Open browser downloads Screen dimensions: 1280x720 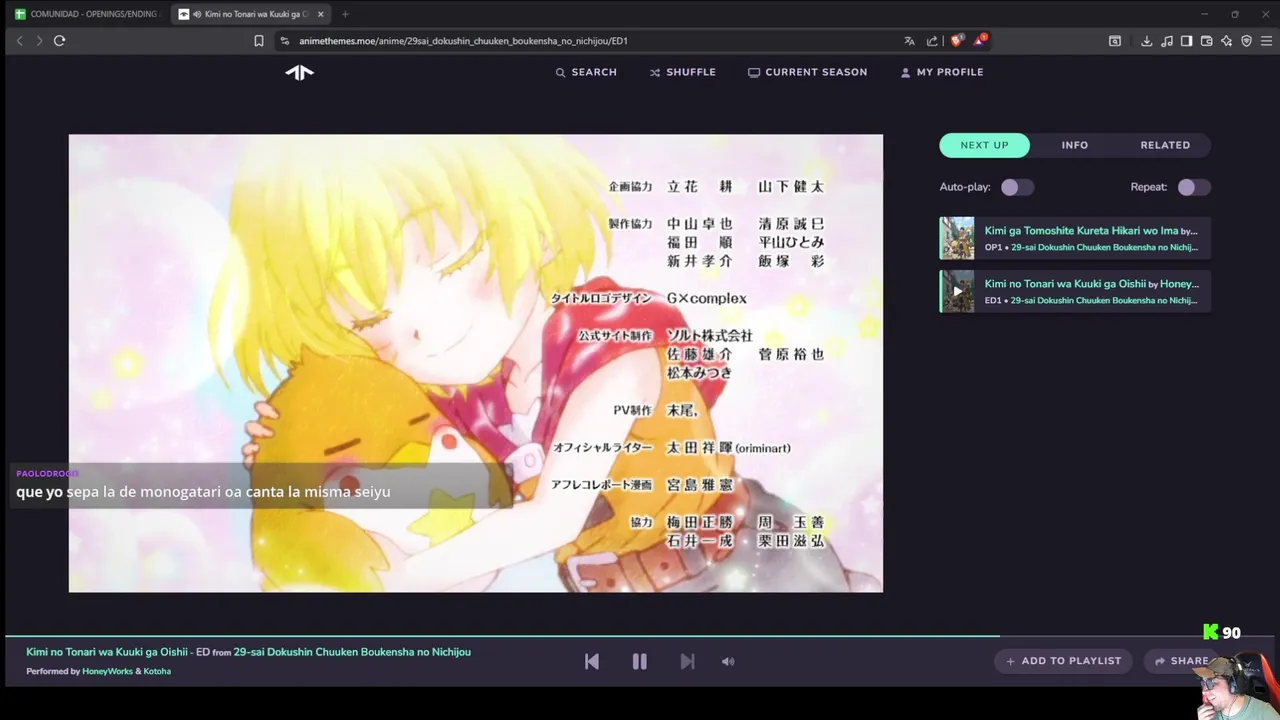click(1147, 41)
